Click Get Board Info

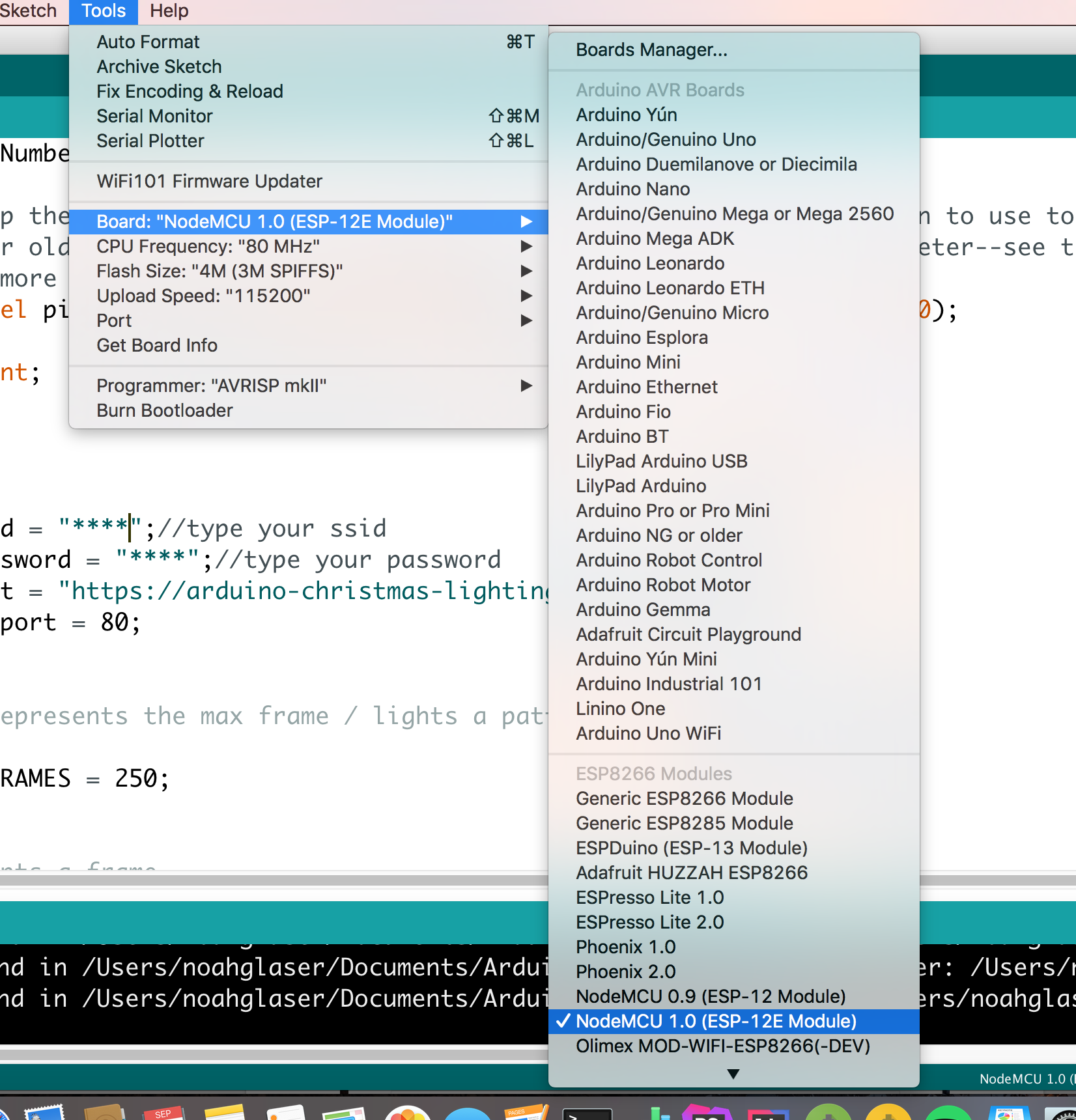(x=309, y=345)
